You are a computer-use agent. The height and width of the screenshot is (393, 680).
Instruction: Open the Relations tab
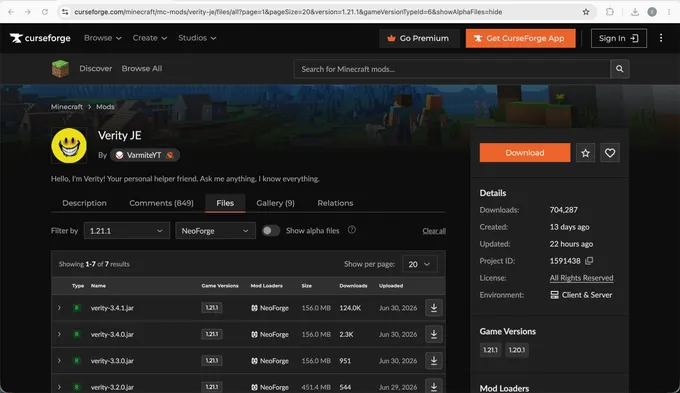click(335, 203)
